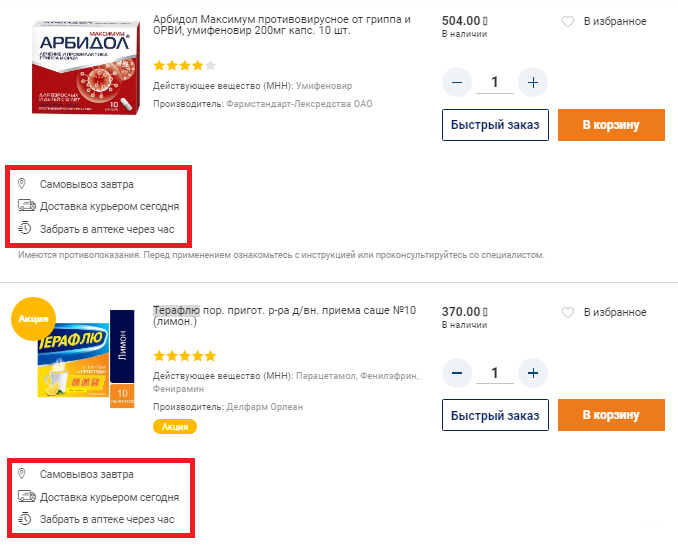
Task: Click yellow Акция tag under Theraflu manufacturer
Action: click(x=175, y=426)
